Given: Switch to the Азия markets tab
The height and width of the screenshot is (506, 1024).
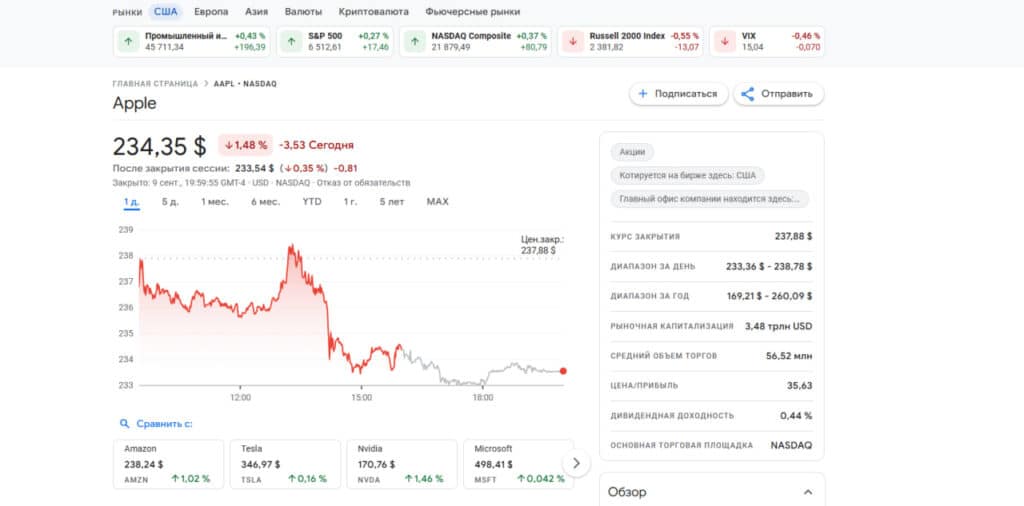Looking at the screenshot, I should (257, 12).
